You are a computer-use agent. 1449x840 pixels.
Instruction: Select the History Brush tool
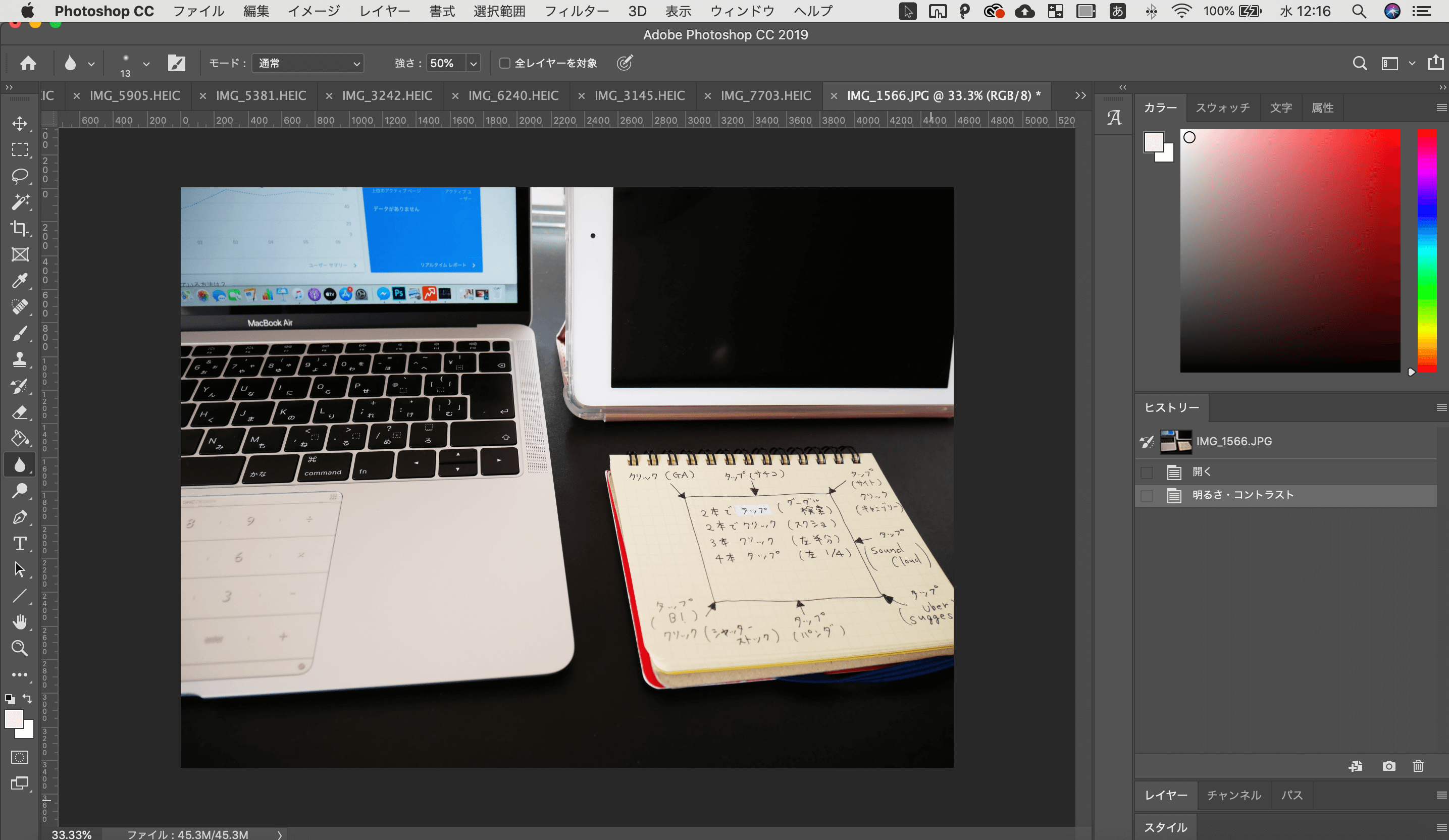pos(20,386)
